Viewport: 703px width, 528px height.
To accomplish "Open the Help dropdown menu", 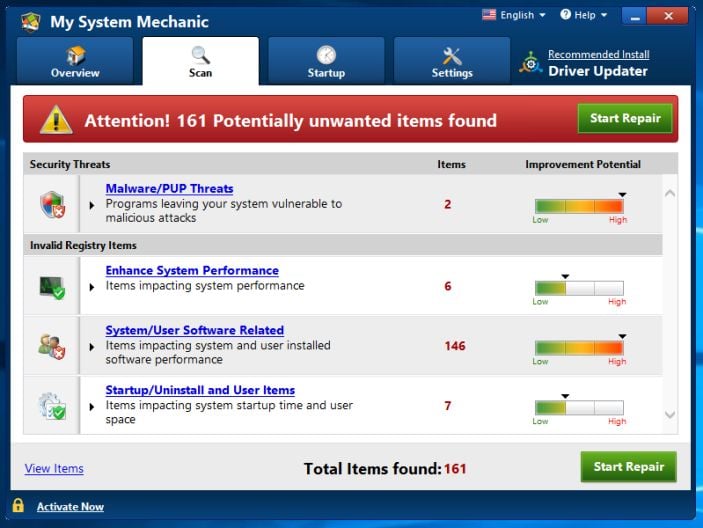I will [584, 15].
